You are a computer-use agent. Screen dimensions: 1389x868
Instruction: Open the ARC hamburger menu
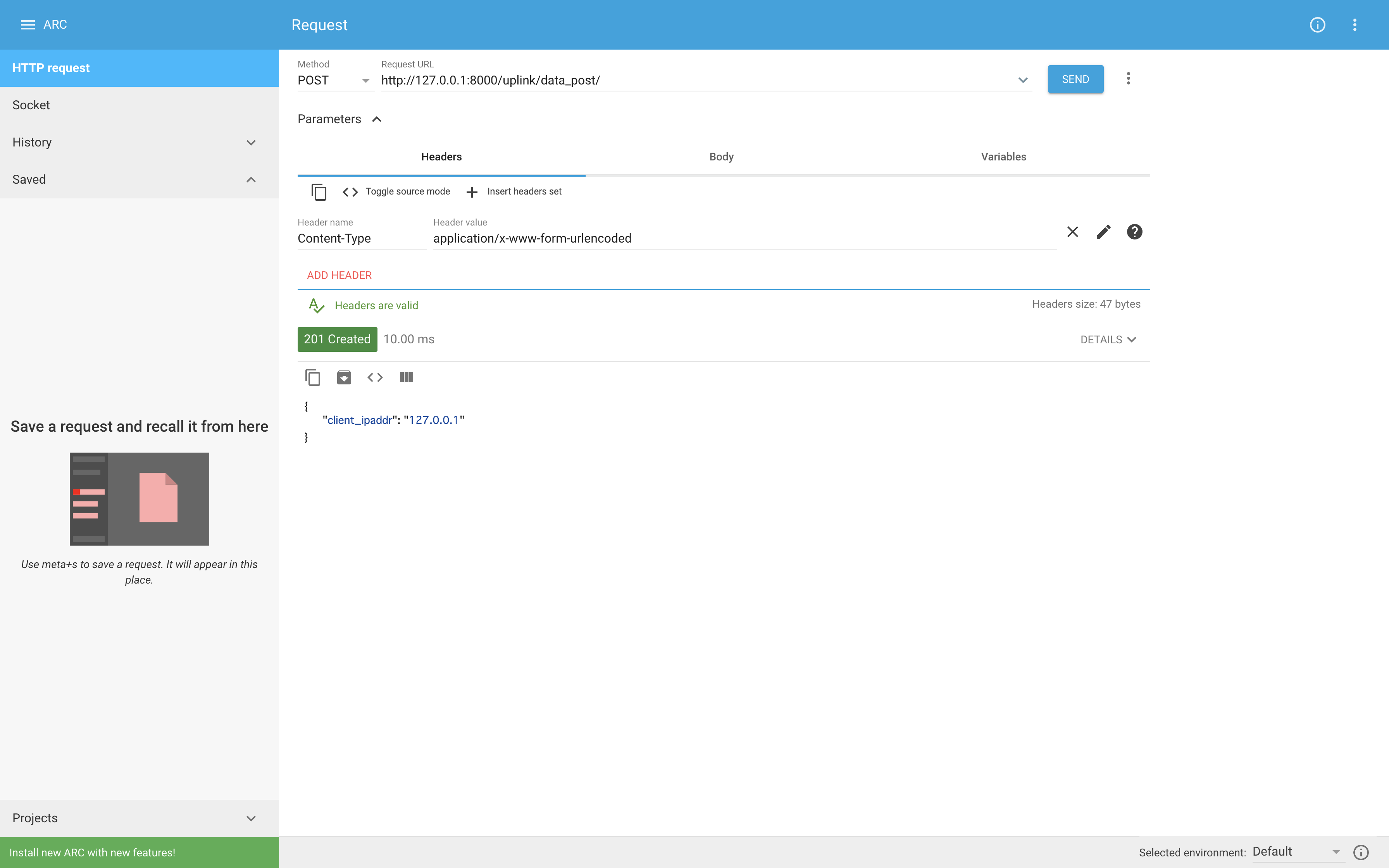[28, 25]
